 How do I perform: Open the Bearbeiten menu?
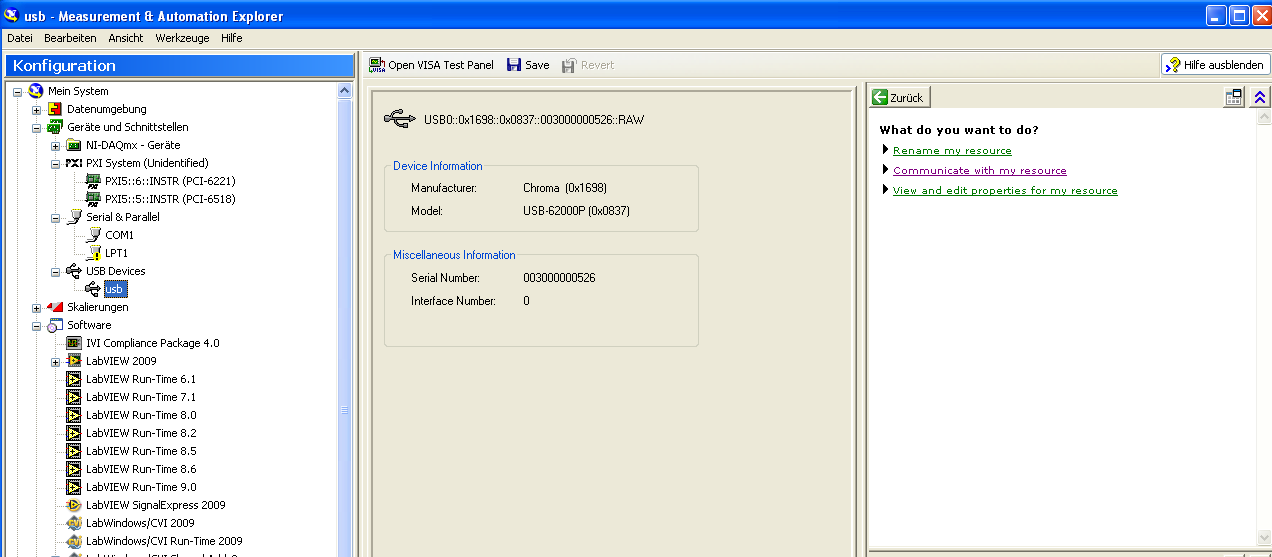70,38
